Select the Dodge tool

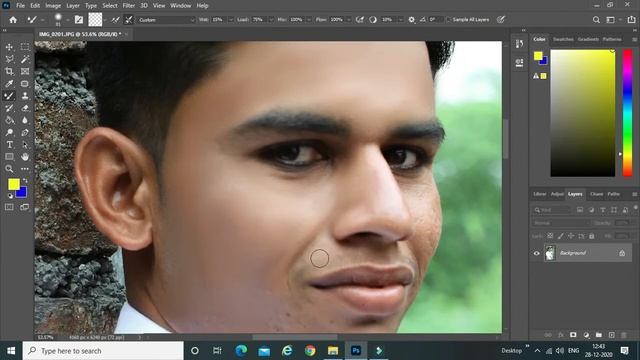[x=9, y=132]
